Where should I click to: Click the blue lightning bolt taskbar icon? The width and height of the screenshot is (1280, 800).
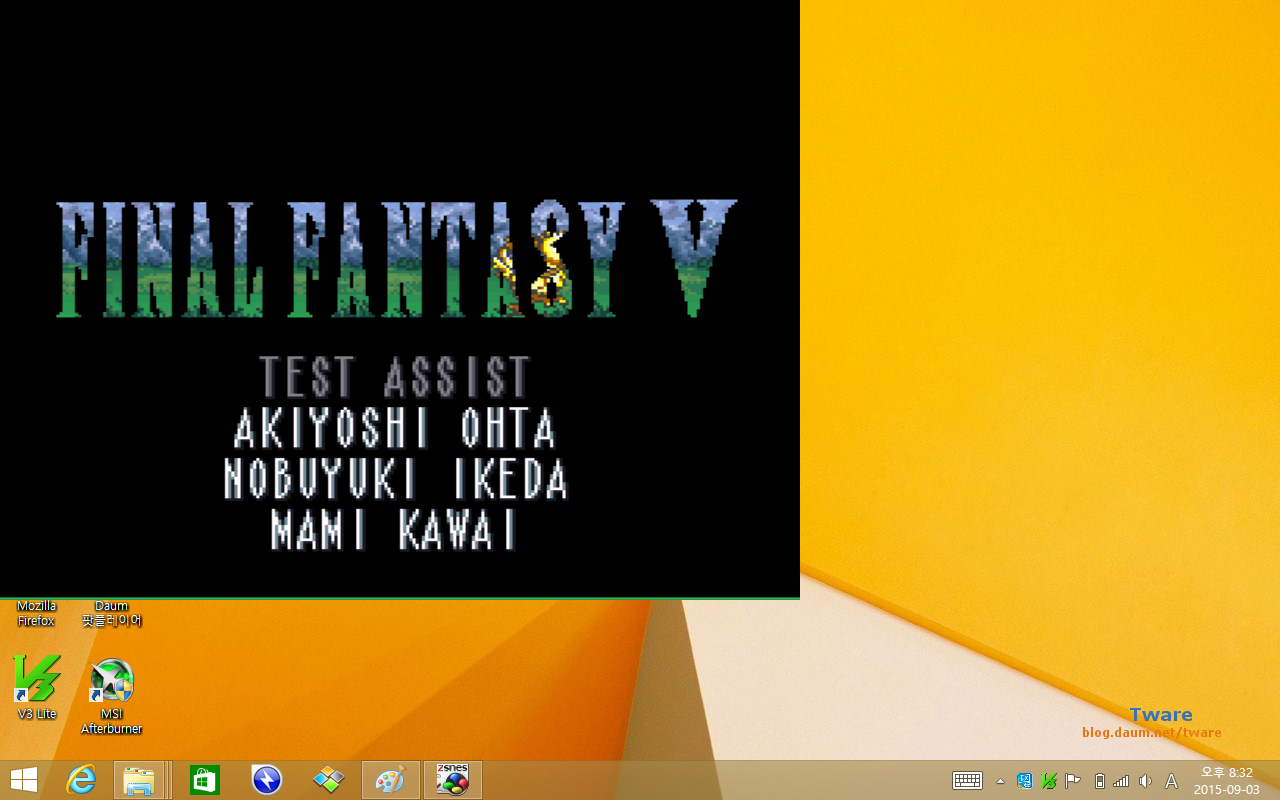[x=267, y=780]
